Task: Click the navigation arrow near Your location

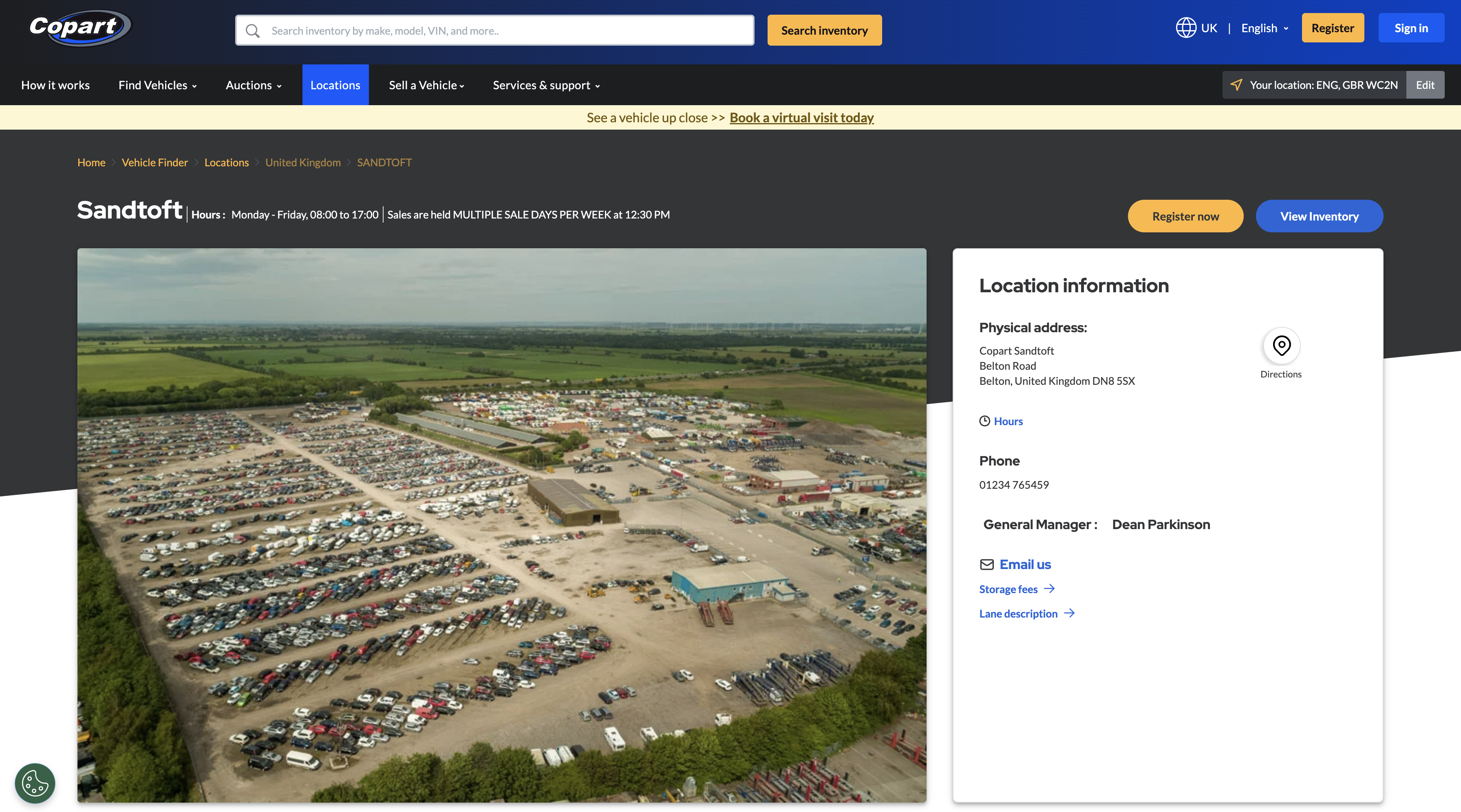Action: 1236,84
